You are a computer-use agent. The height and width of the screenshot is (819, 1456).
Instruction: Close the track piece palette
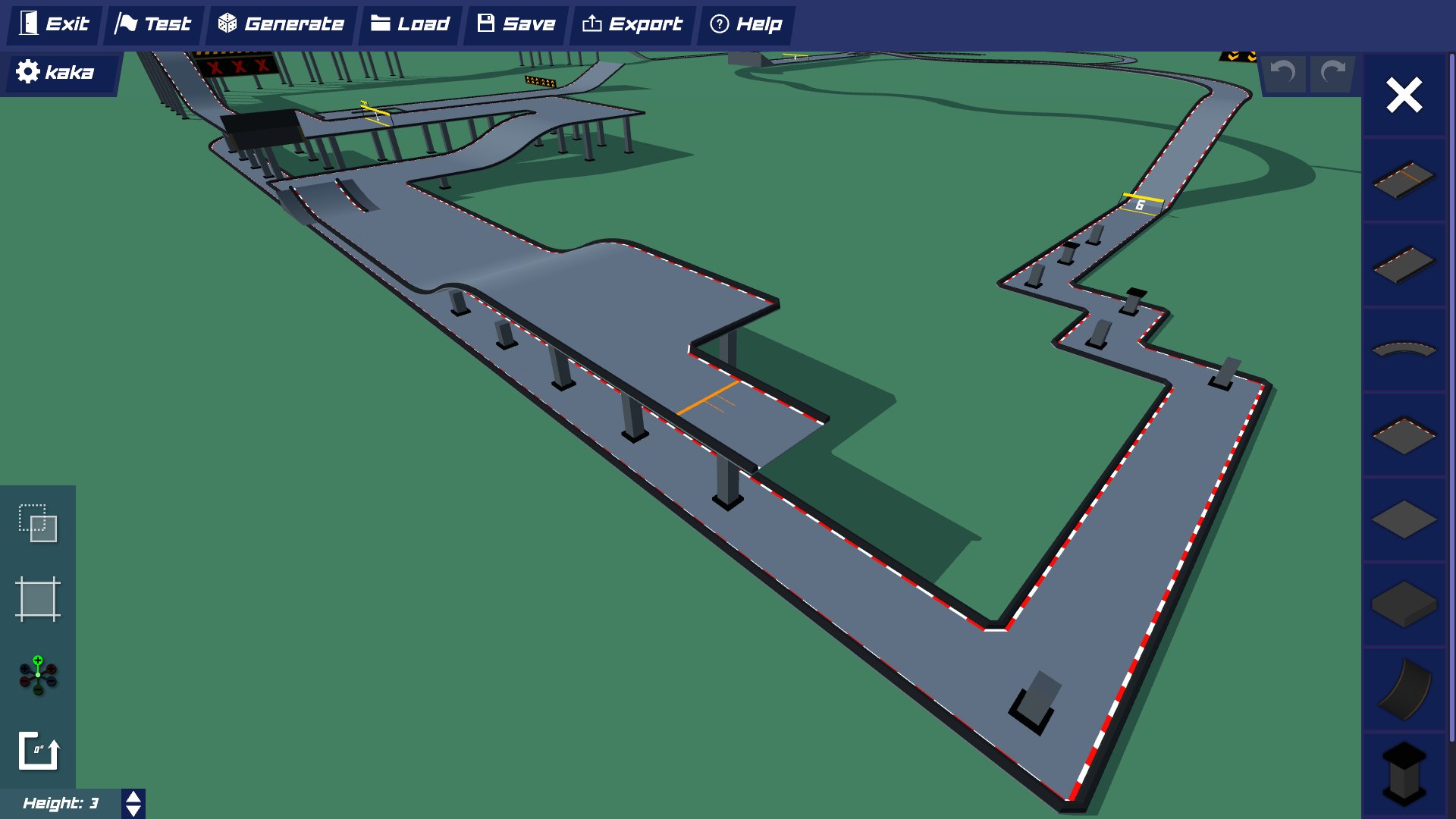point(1403,96)
